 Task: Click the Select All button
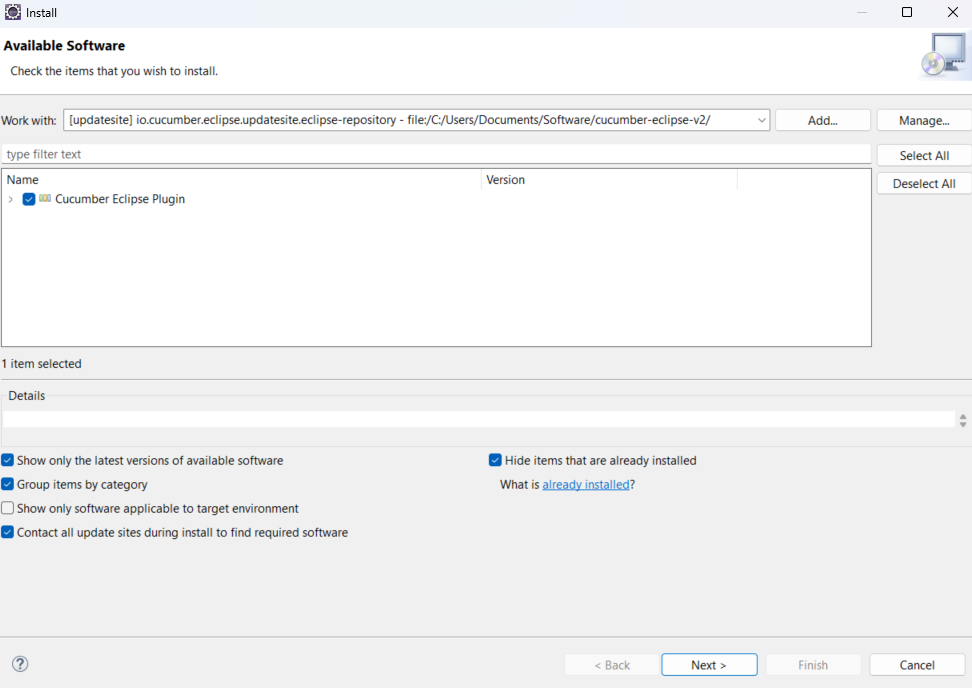point(924,156)
